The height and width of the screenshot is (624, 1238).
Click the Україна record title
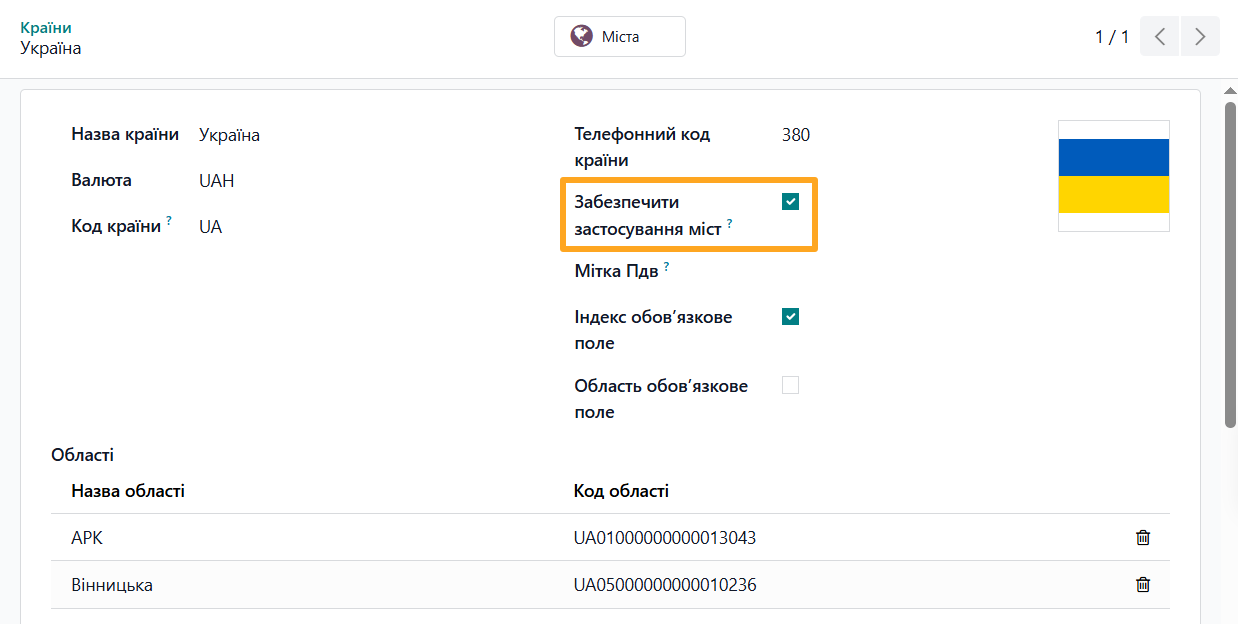51,48
